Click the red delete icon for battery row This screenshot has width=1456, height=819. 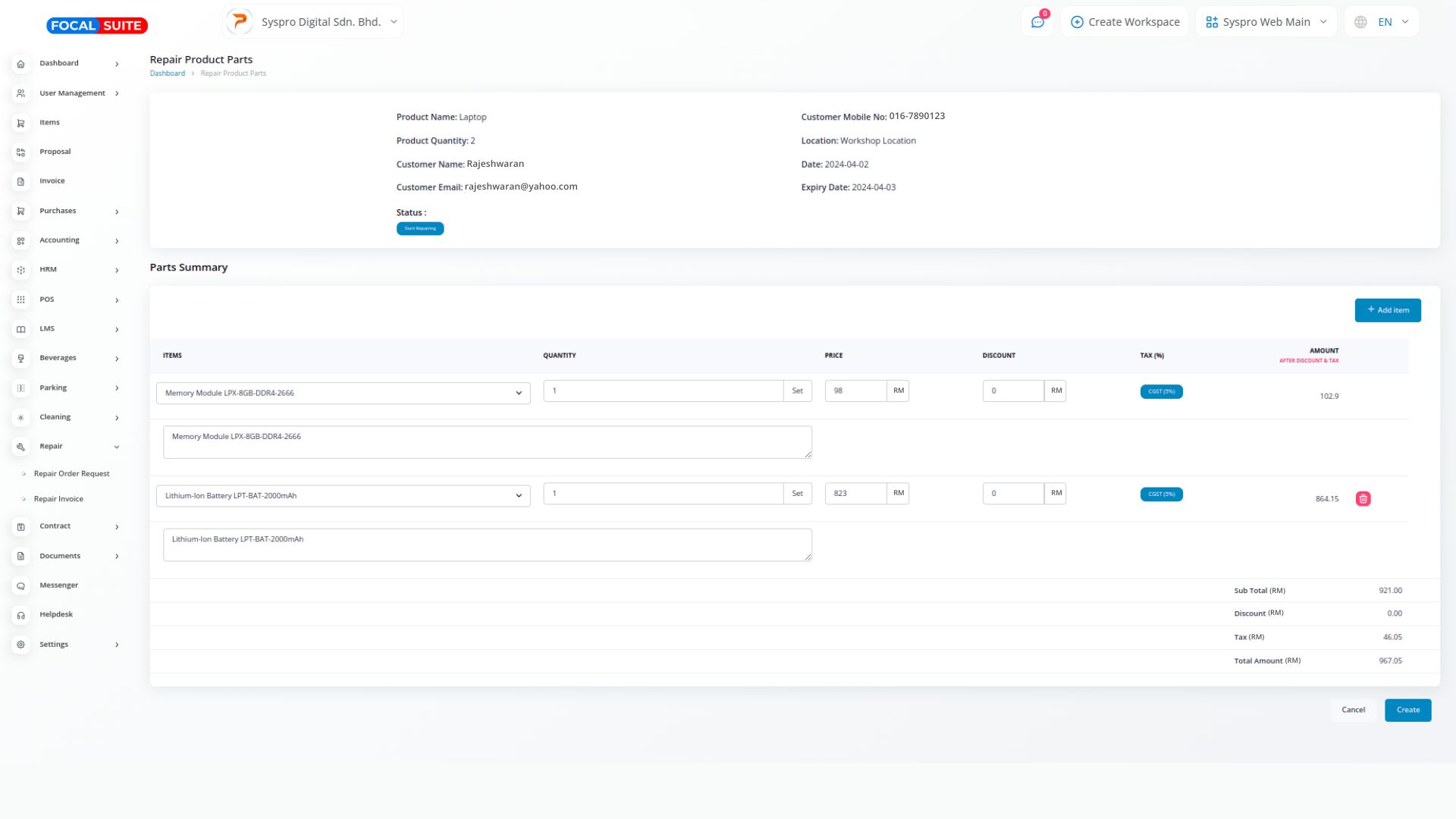1363,499
